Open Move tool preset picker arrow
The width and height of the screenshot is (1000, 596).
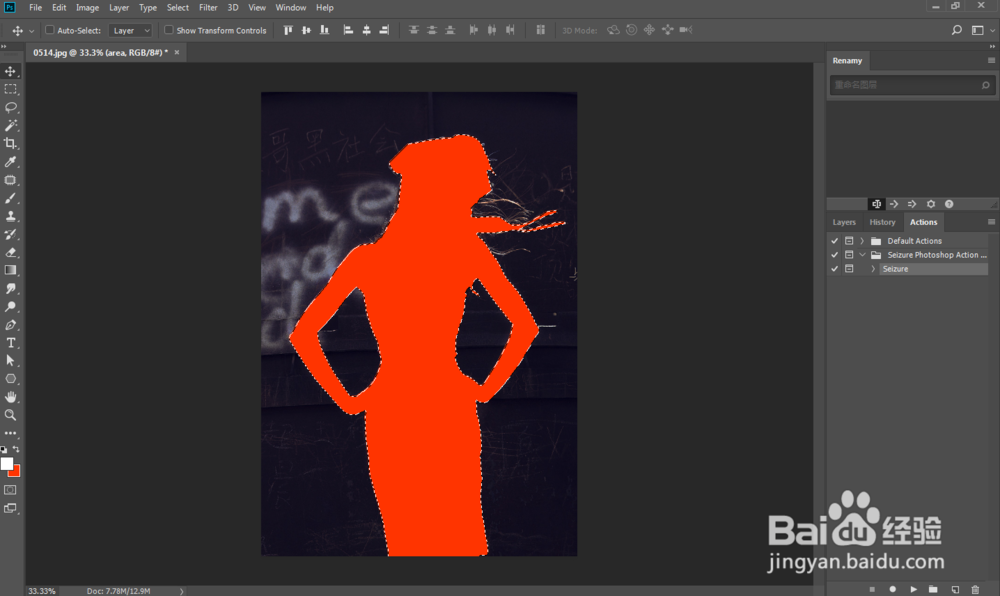[x=31, y=31]
